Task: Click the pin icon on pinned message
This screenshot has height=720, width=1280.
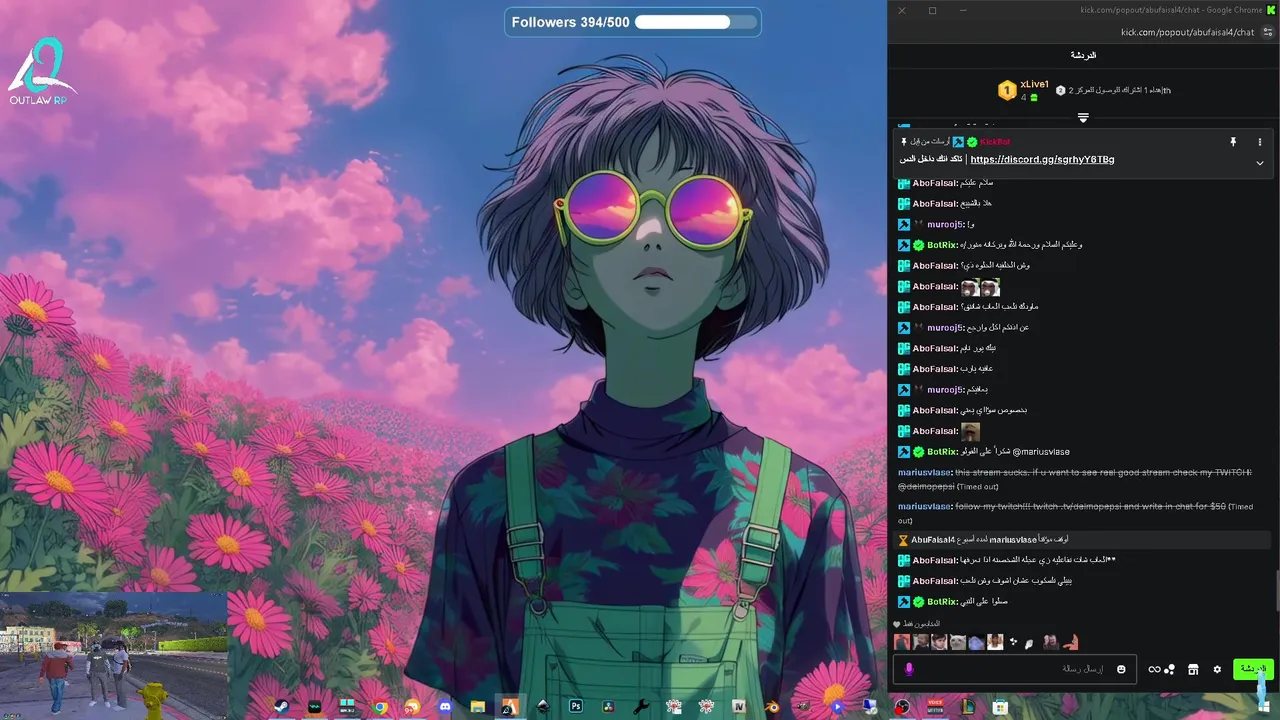Action: pyautogui.click(x=1233, y=142)
